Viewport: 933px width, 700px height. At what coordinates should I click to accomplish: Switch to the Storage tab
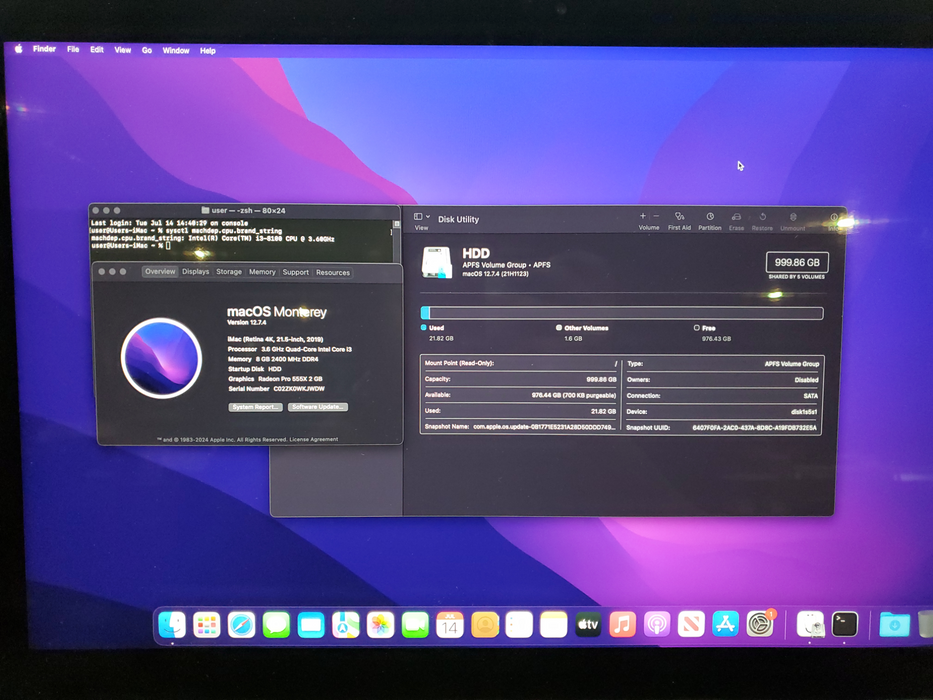click(229, 272)
